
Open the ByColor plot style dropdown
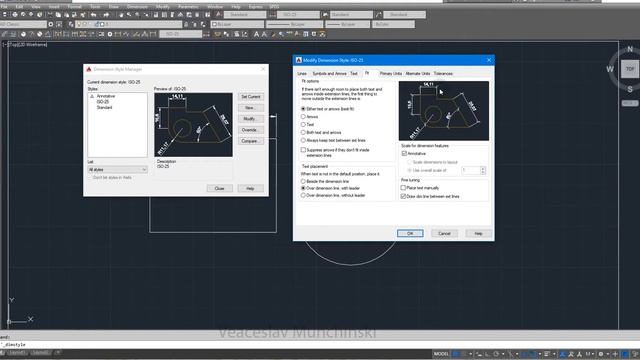[x=393, y=24]
